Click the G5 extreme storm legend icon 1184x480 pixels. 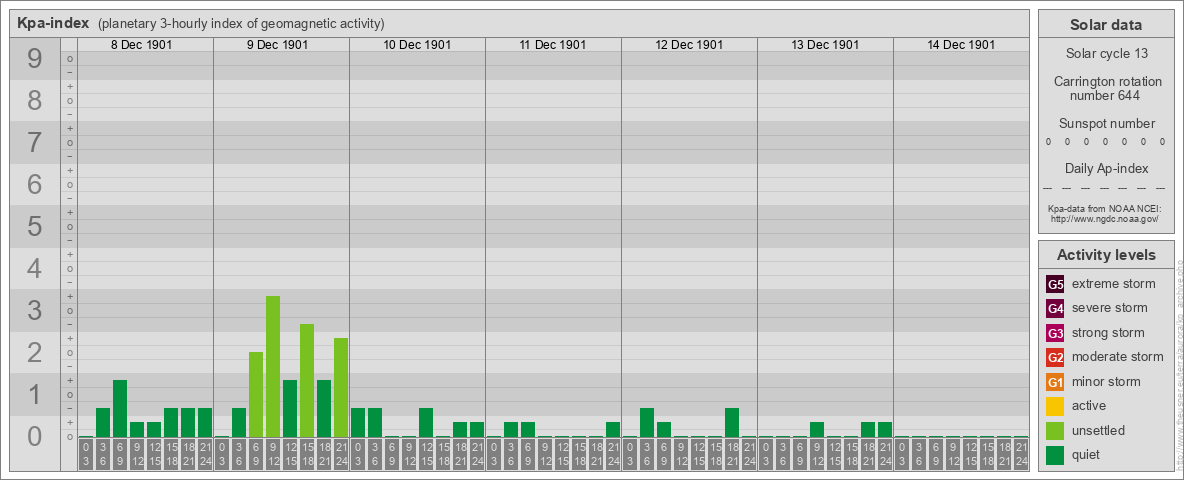coord(1055,285)
